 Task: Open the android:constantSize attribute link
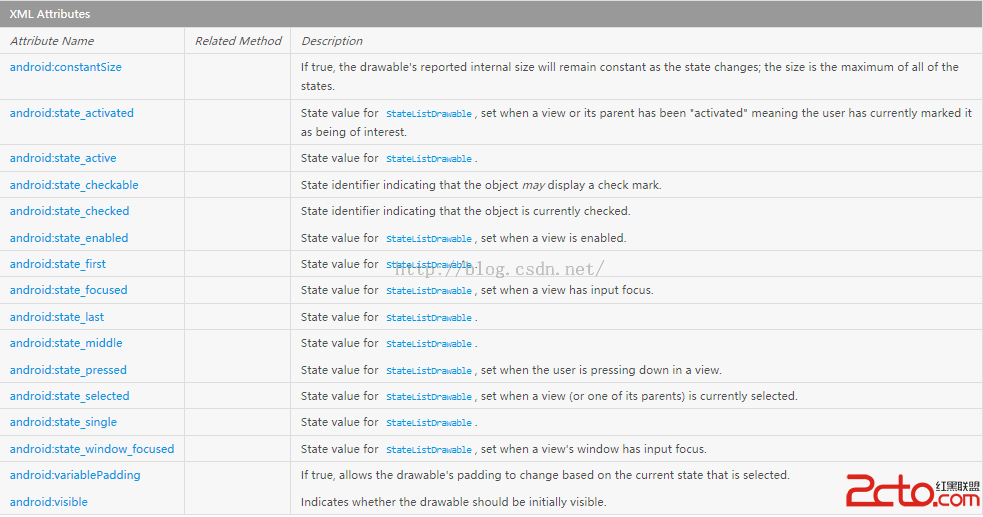pyautogui.click(x=66, y=67)
